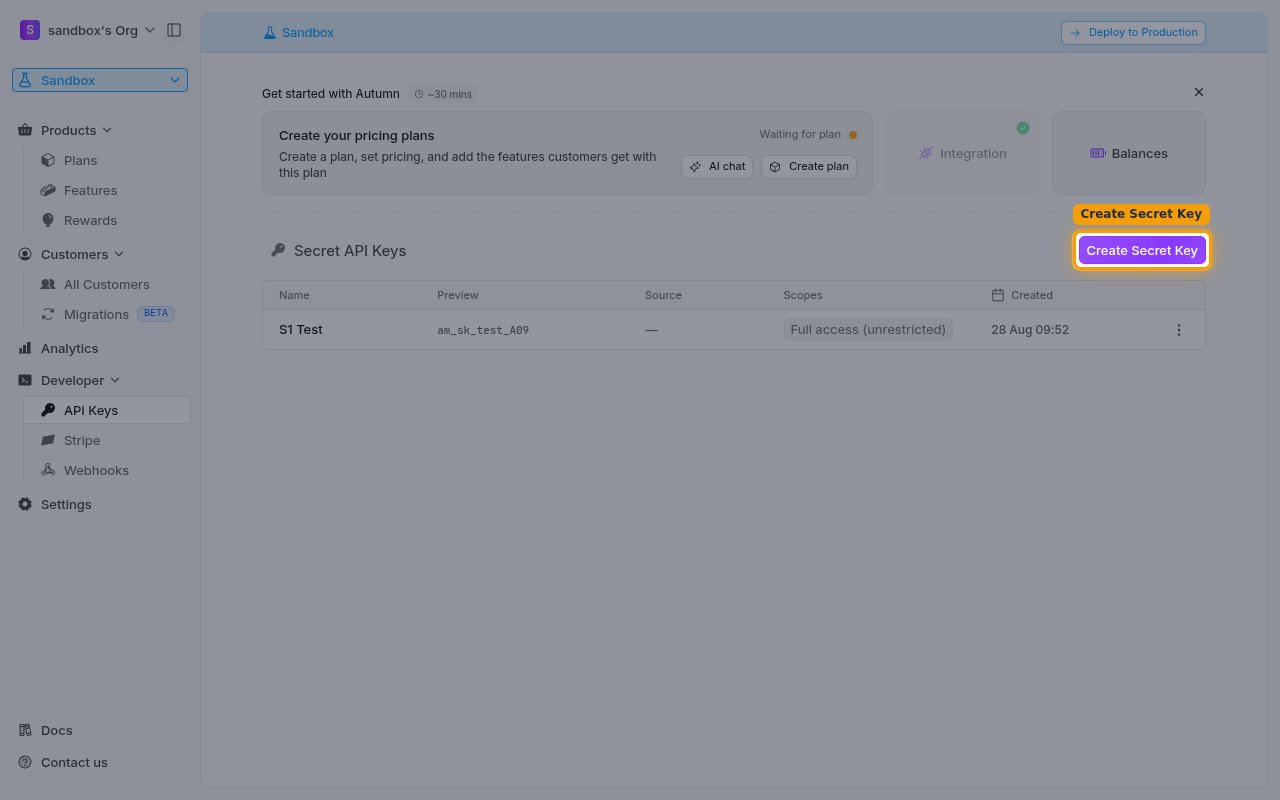The height and width of the screenshot is (800, 1280).
Task: Open AI chat for pricing plans
Action: [x=717, y=166]
